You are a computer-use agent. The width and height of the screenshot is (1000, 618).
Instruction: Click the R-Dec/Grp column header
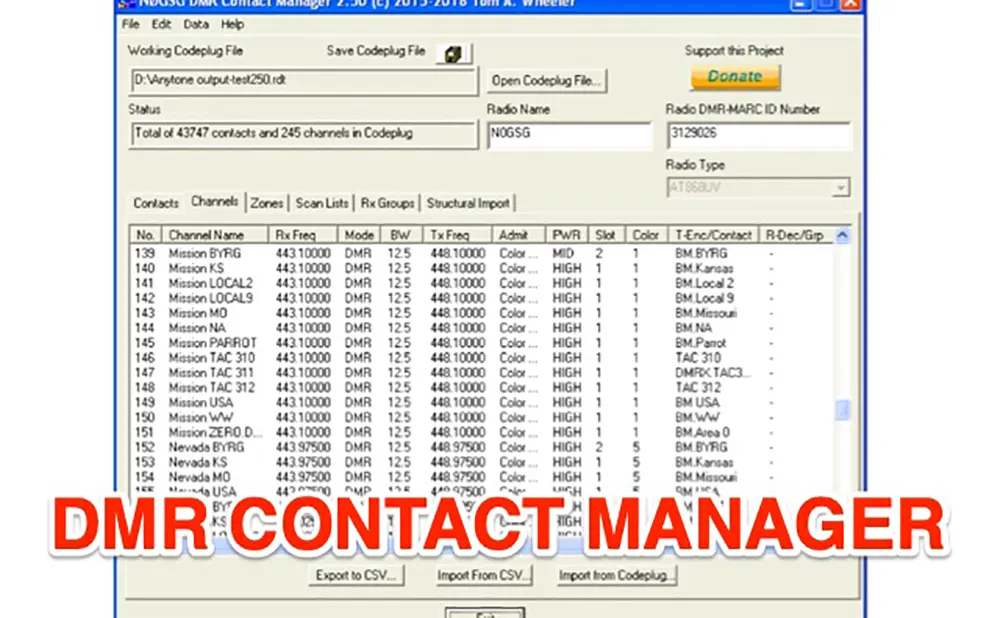796,235
